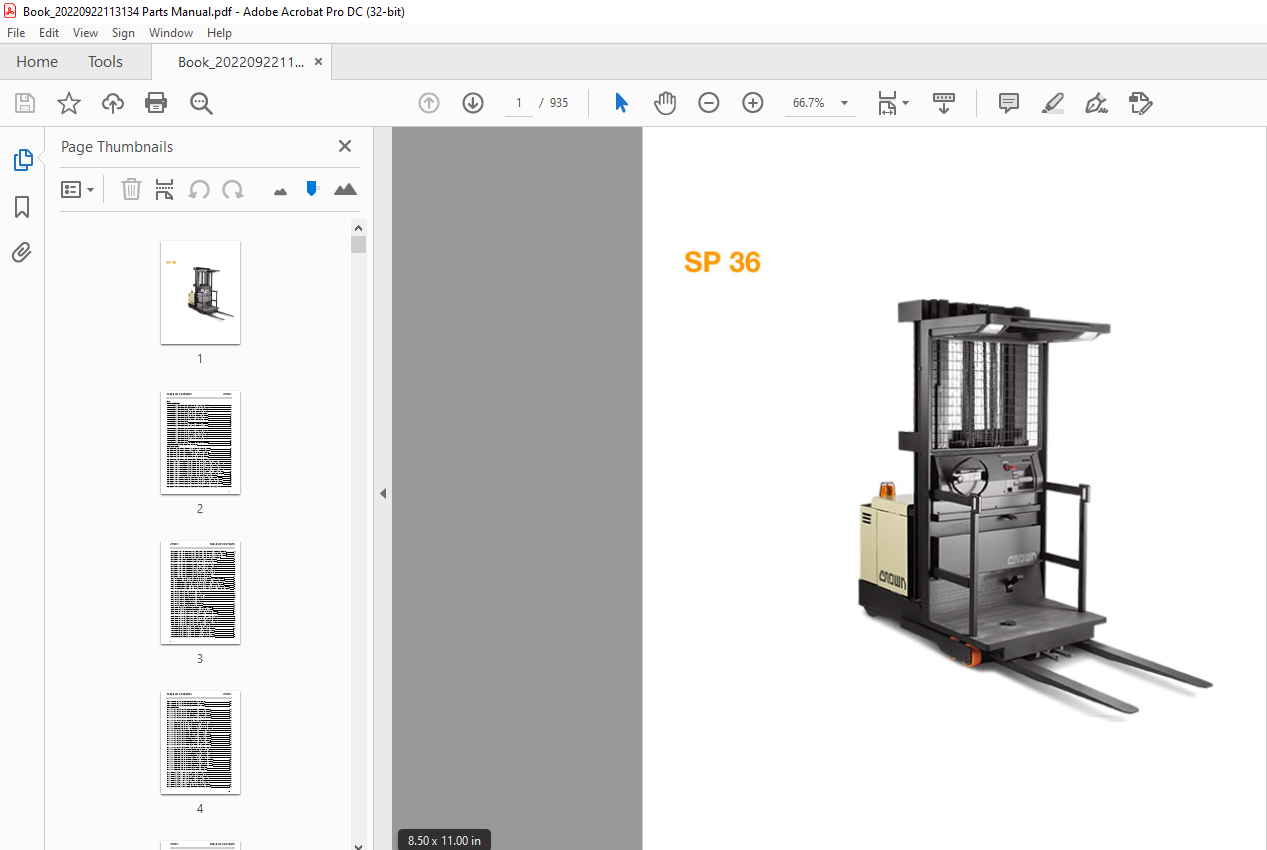Screen dimensions: 1267x850
Task: Print the document using printer icon
Action: [156, 103]
